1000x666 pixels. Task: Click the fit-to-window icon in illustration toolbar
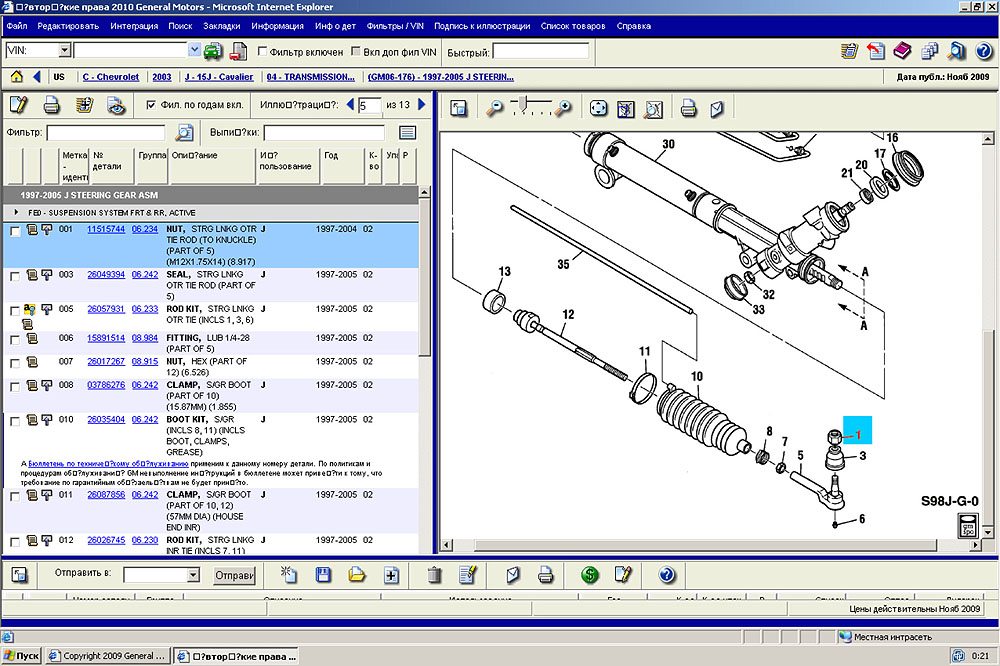click(598, 108)
